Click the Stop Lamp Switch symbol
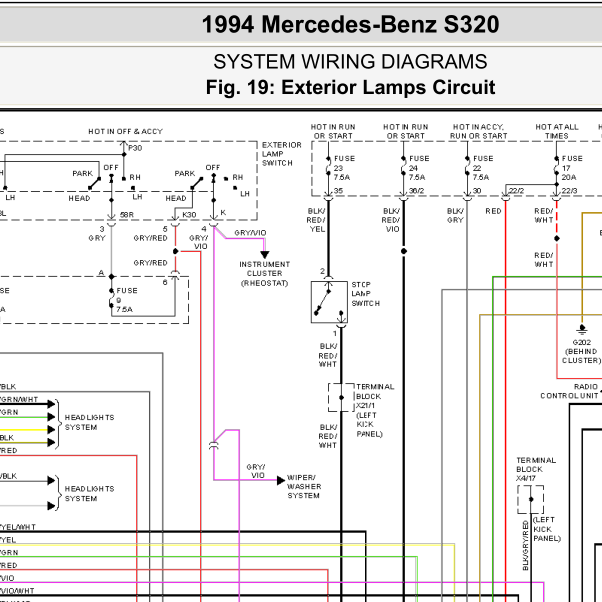This screenshot has height=602, width=602. 329,302
